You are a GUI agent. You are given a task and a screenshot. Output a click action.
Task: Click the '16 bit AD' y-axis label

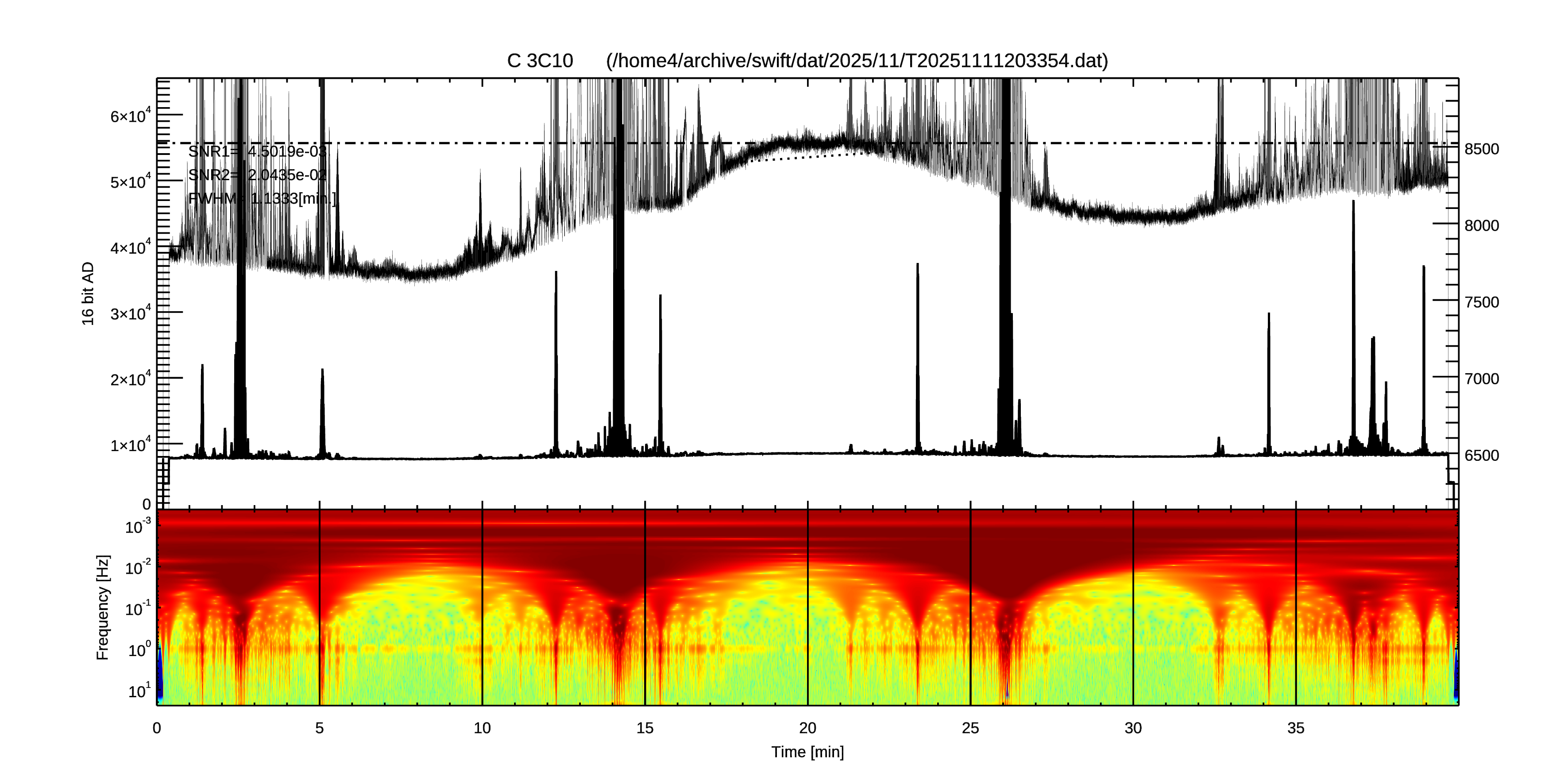(x=88, y=294)
